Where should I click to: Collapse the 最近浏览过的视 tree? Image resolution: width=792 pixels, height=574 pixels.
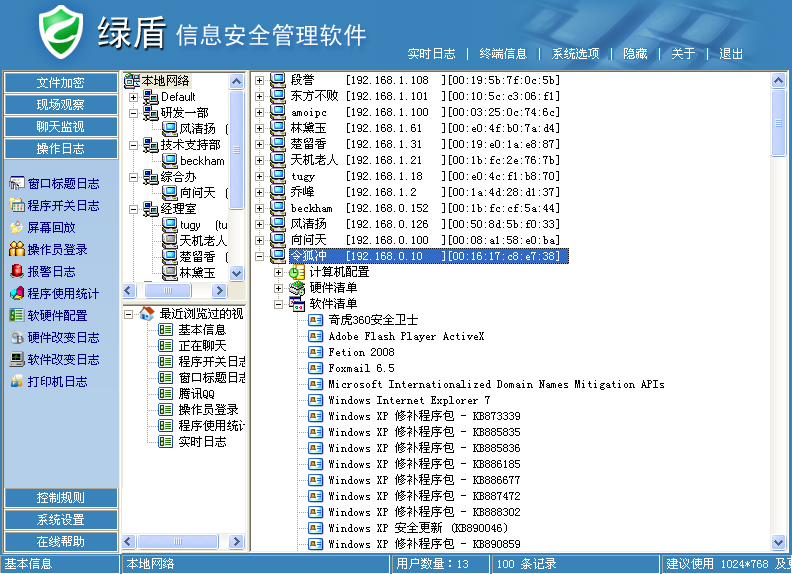(128, 314)
